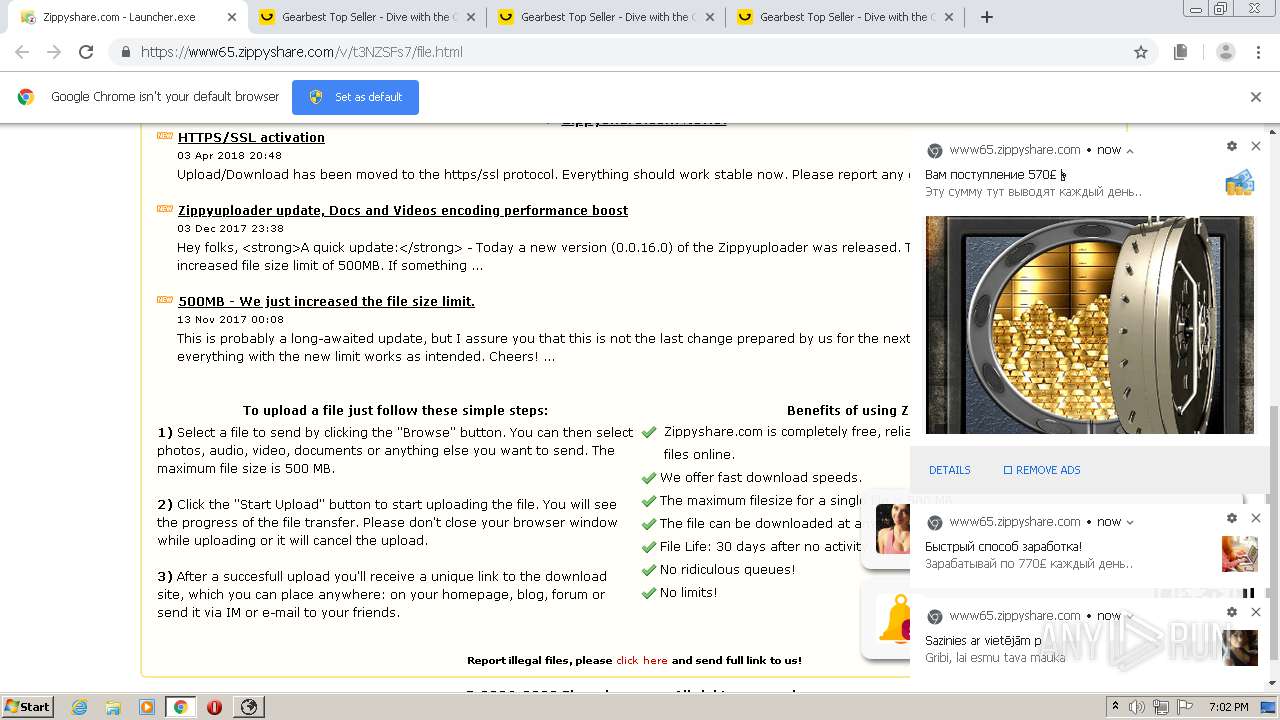Click the volume speaker tray icon
Image resolution: width=1280 pixels, height=720 pixels.
(1137, 707)
